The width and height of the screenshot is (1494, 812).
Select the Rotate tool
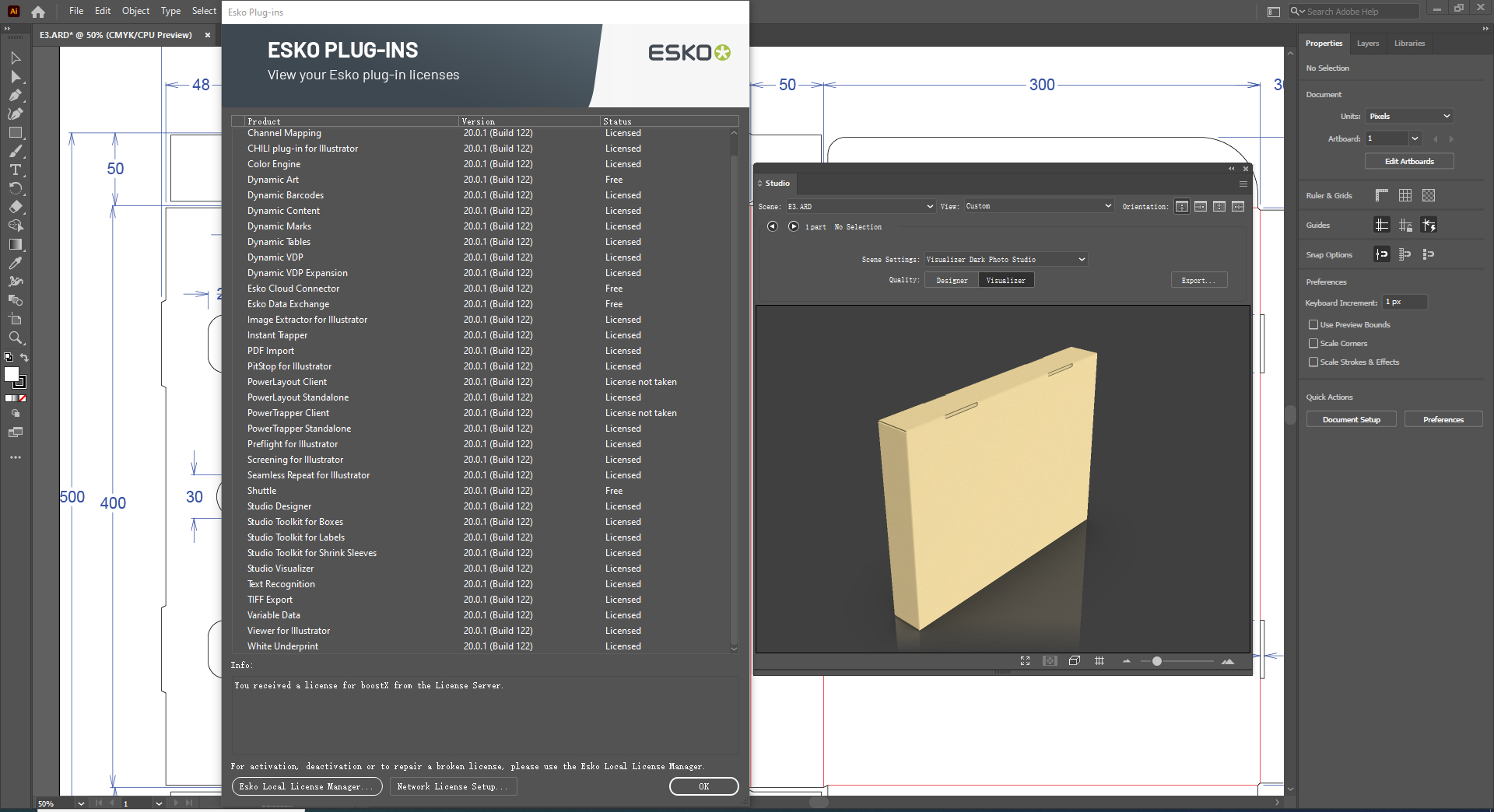[16, 189]
